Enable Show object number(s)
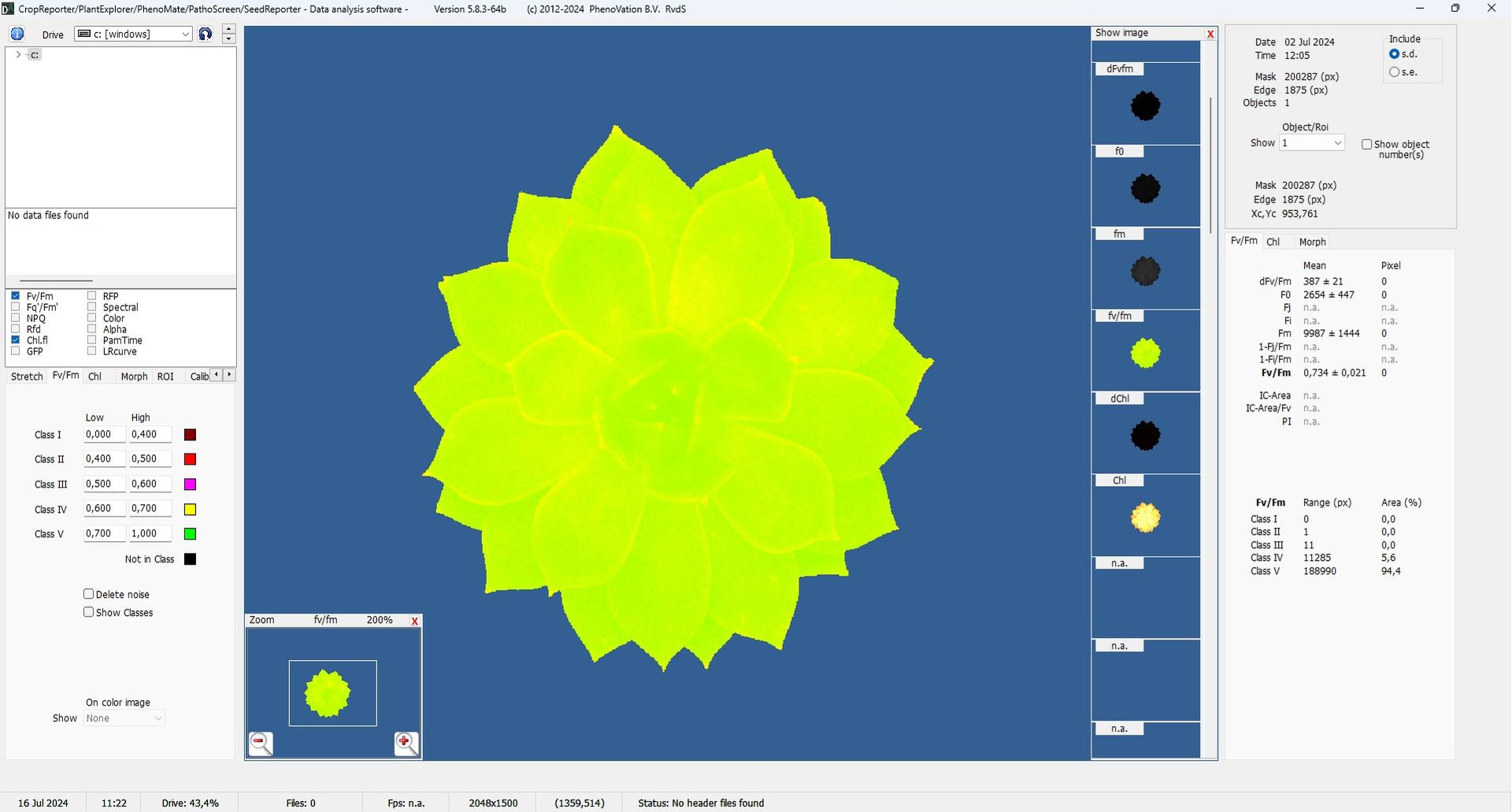 1368,144
